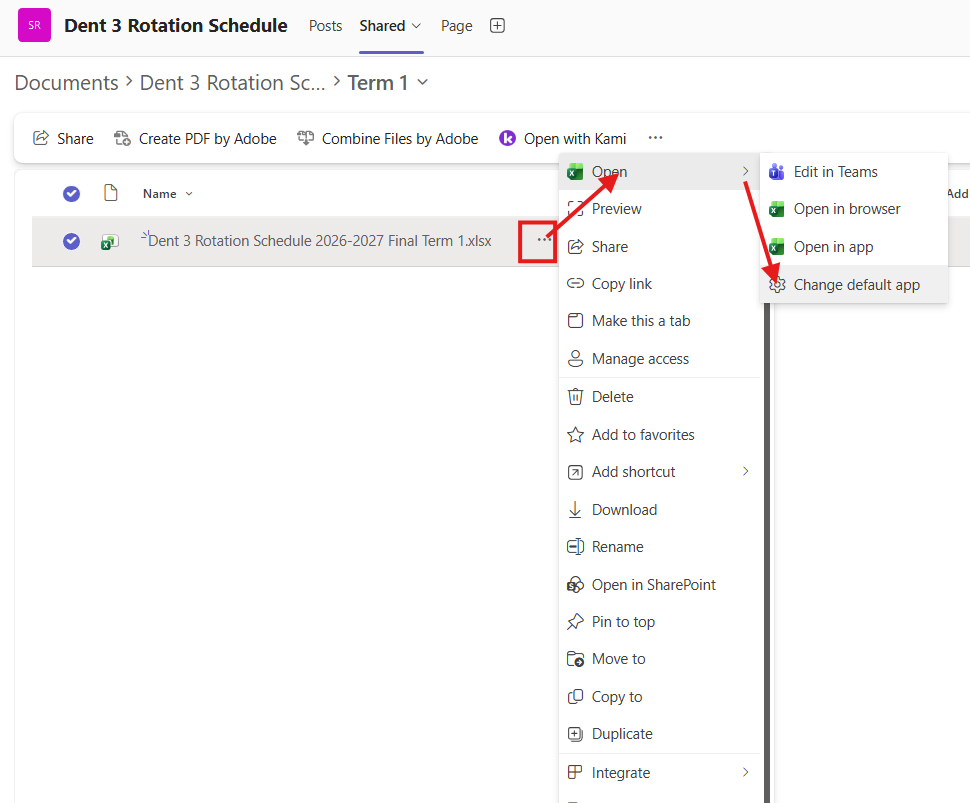The width and height of the screenshot is (970, 803).
Task: Click the Pin to top pushpin icon
Action: 575,622
